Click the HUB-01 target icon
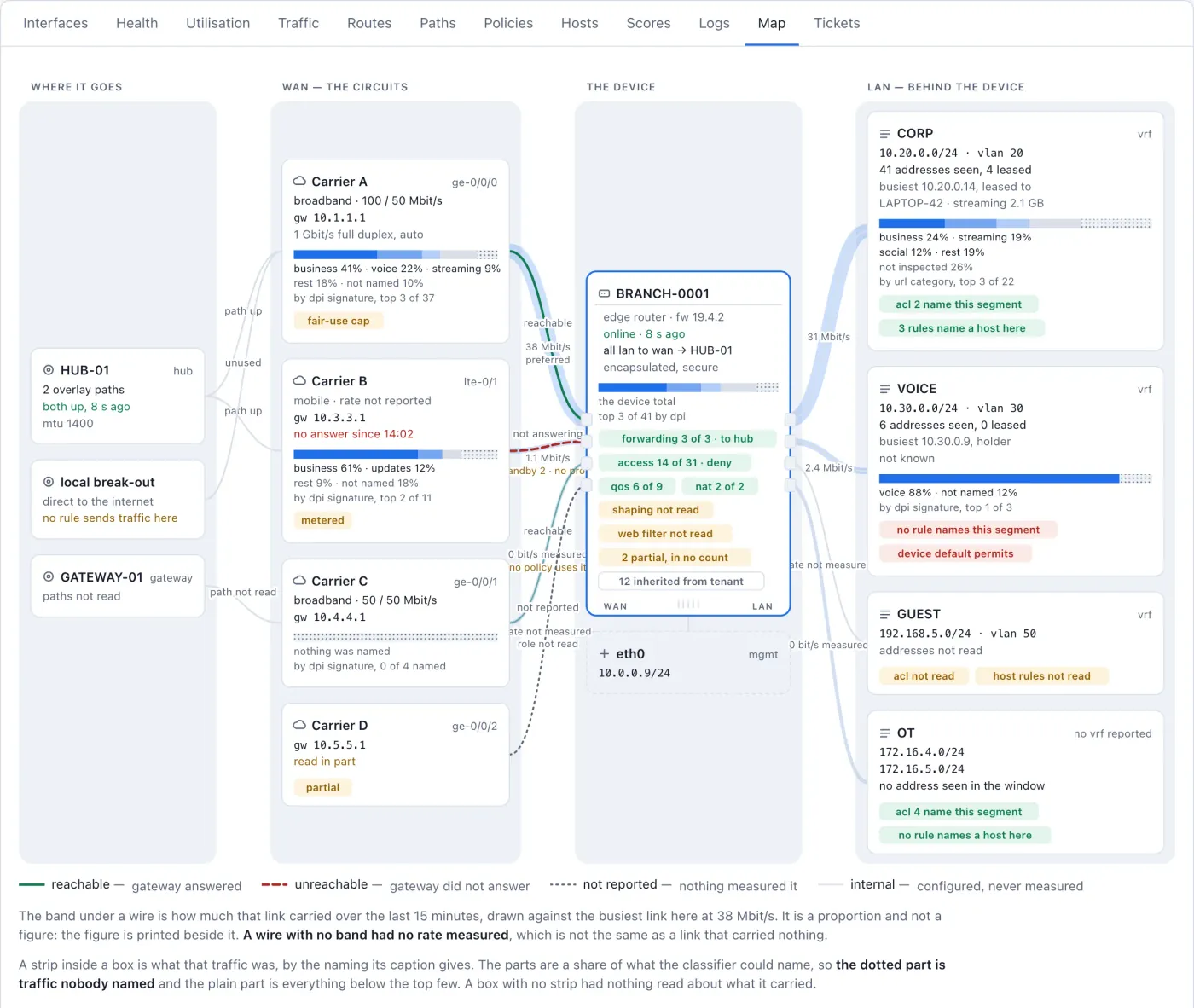This screenshot has width=1194, height=1008. [x=49, y=370]
